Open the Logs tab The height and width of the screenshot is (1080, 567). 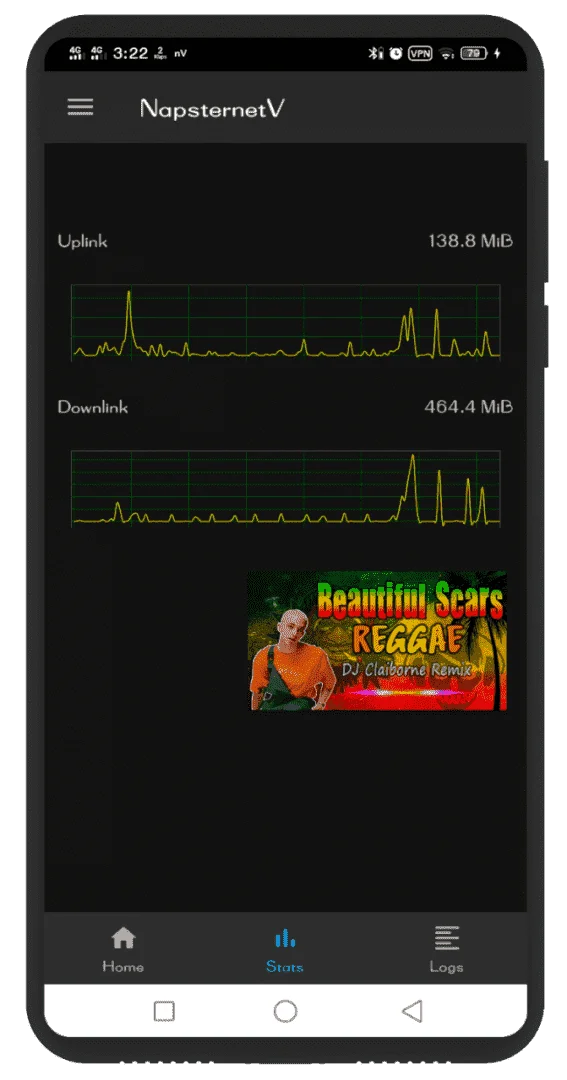446,950
